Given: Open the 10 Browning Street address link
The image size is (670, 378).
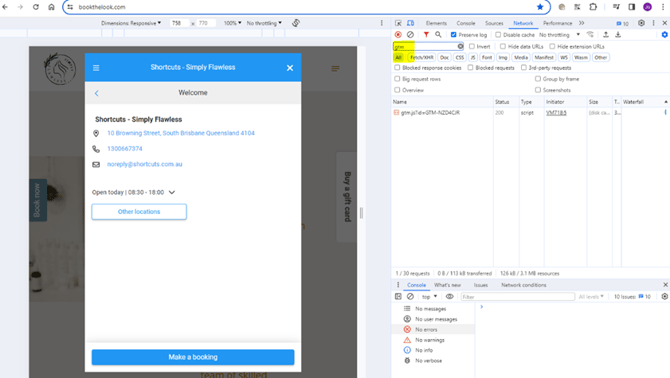Looking at the screenshot, I should tap(181, 133).
